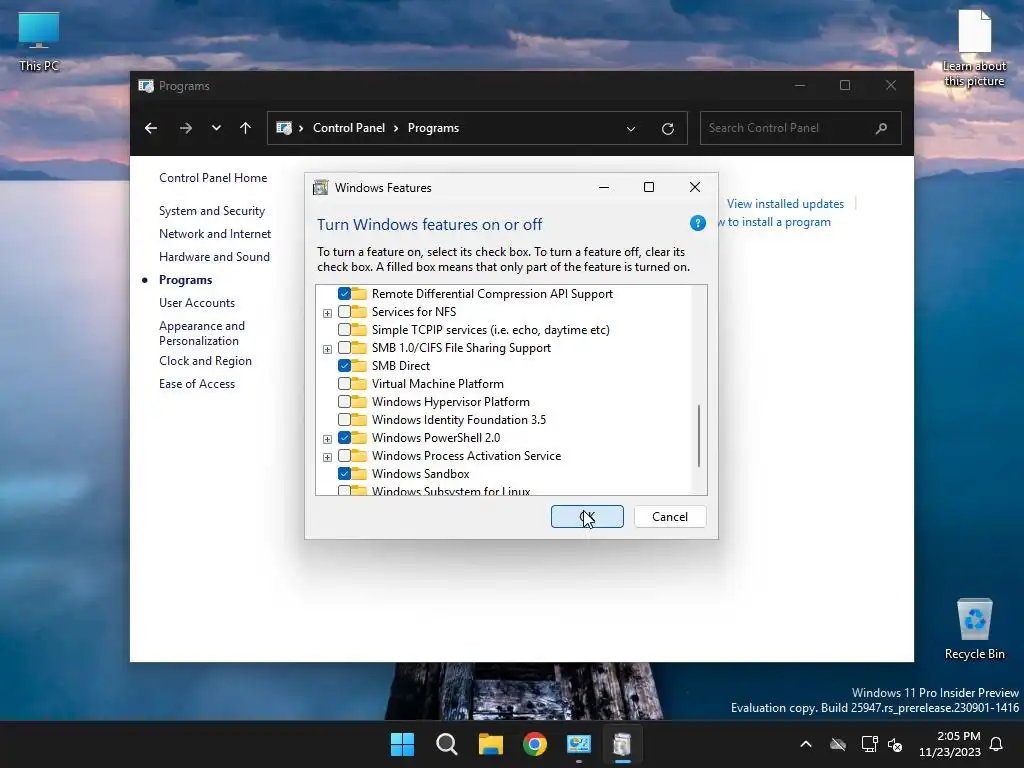1024x768 pixels.
Task: Uncheck the SMB Direct checkbox
Action: [x=344, y=366]
